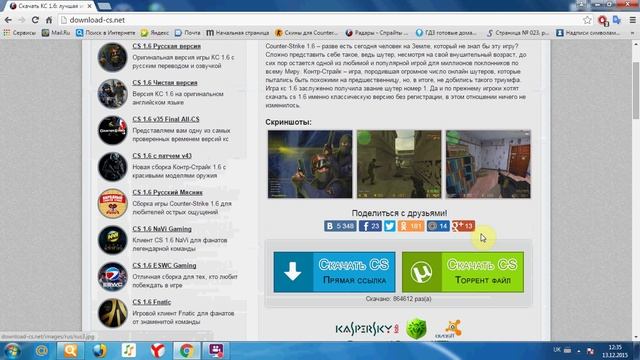The image size is (640, 360).
Task: Click the Чистая версия round thumbnail
Action: pos(112,94)
